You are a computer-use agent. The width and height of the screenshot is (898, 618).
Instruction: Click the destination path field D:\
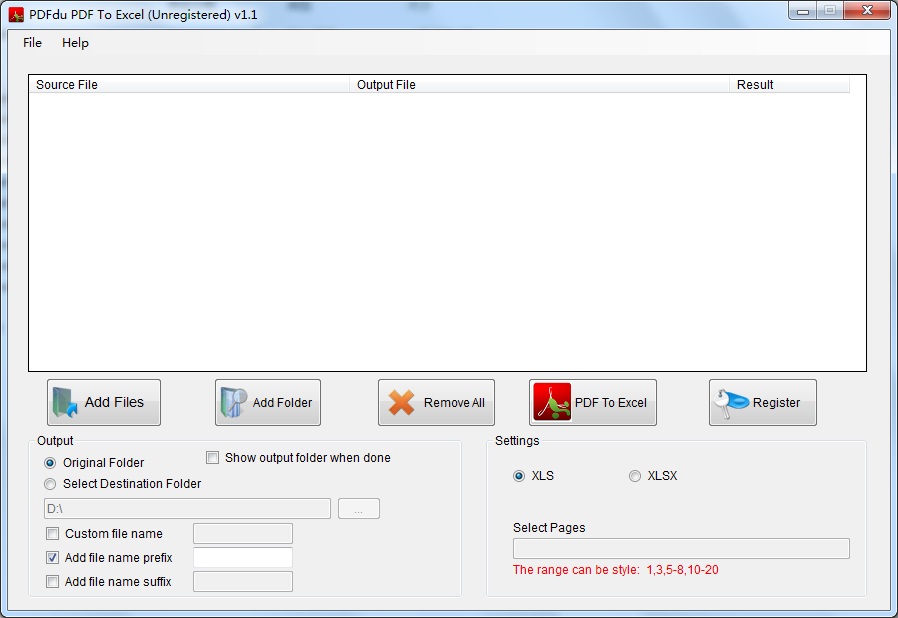pyautogui.click(x=187, y=509)
